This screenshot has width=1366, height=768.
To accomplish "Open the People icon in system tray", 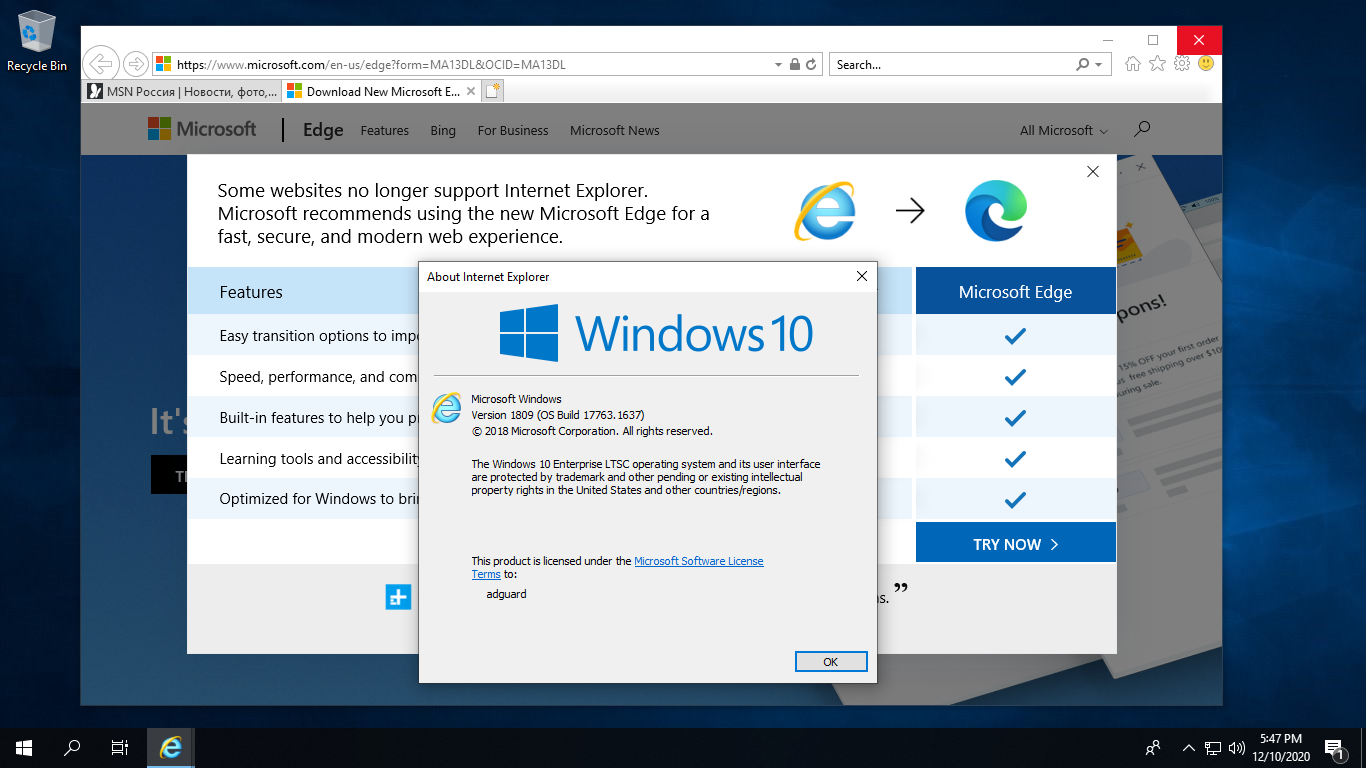I will click(x=1153, y=747).
